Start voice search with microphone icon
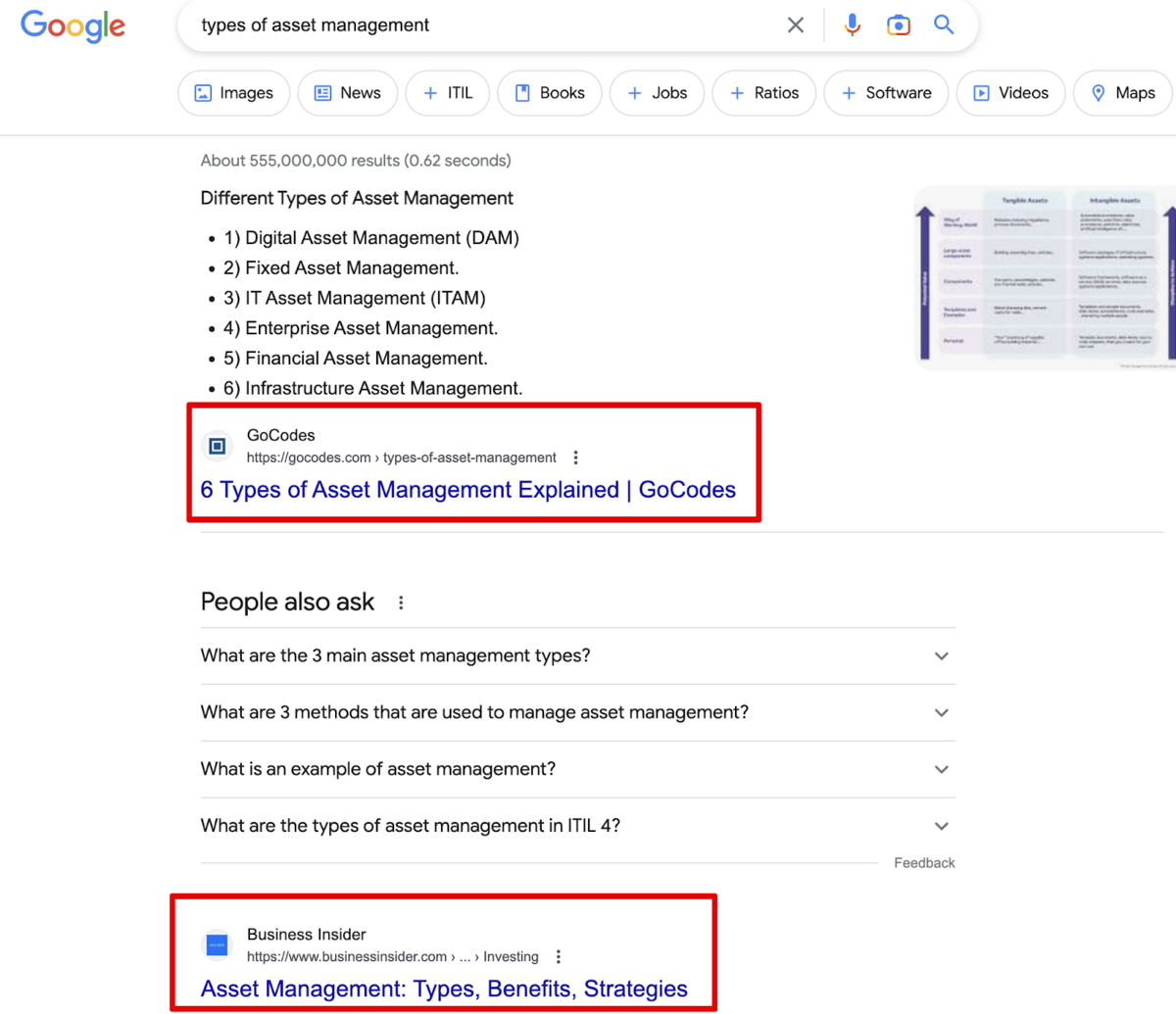This screenshot has width=1176, height=1014. pos(852,25)
